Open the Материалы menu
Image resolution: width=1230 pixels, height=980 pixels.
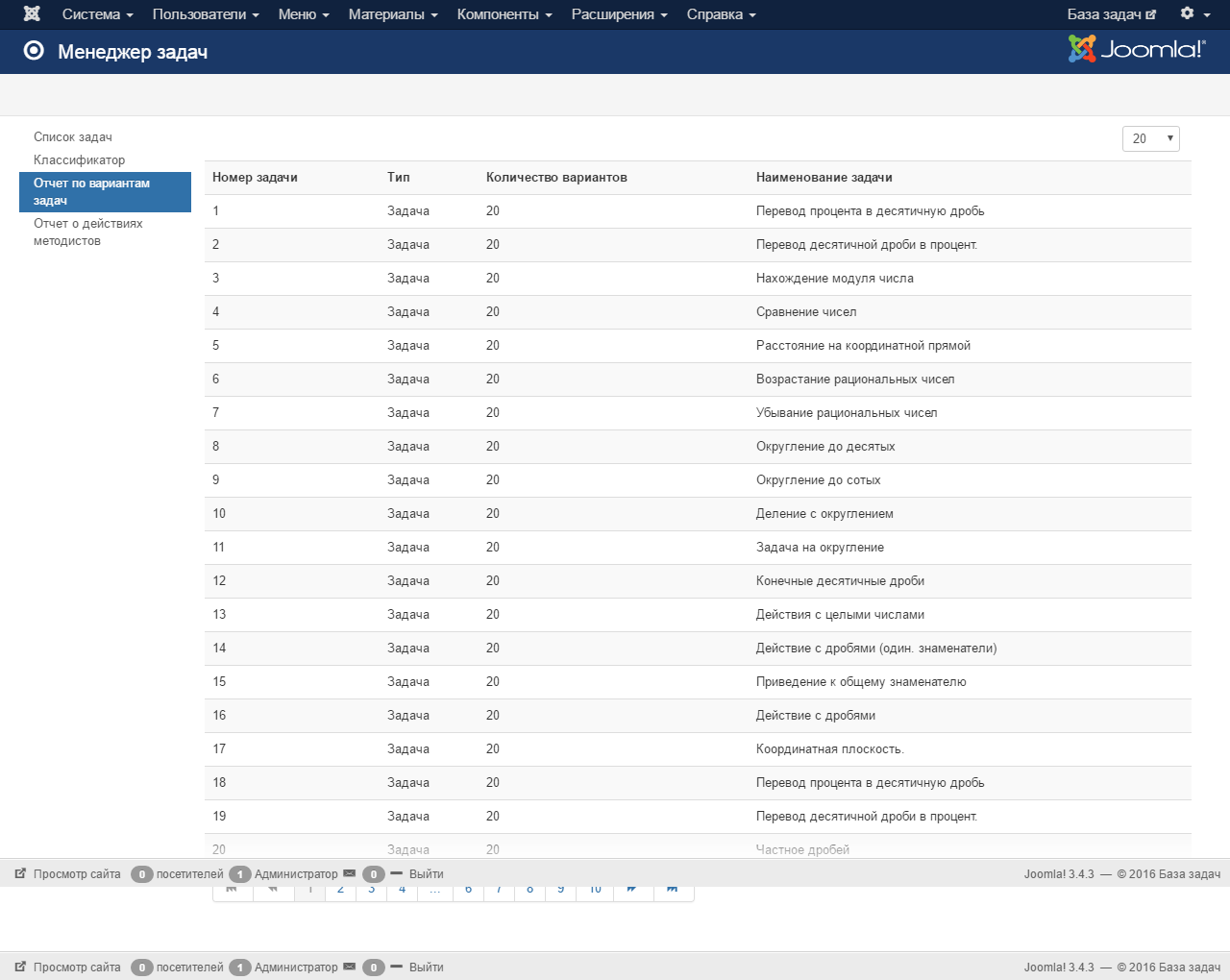[x=393, y=14]
